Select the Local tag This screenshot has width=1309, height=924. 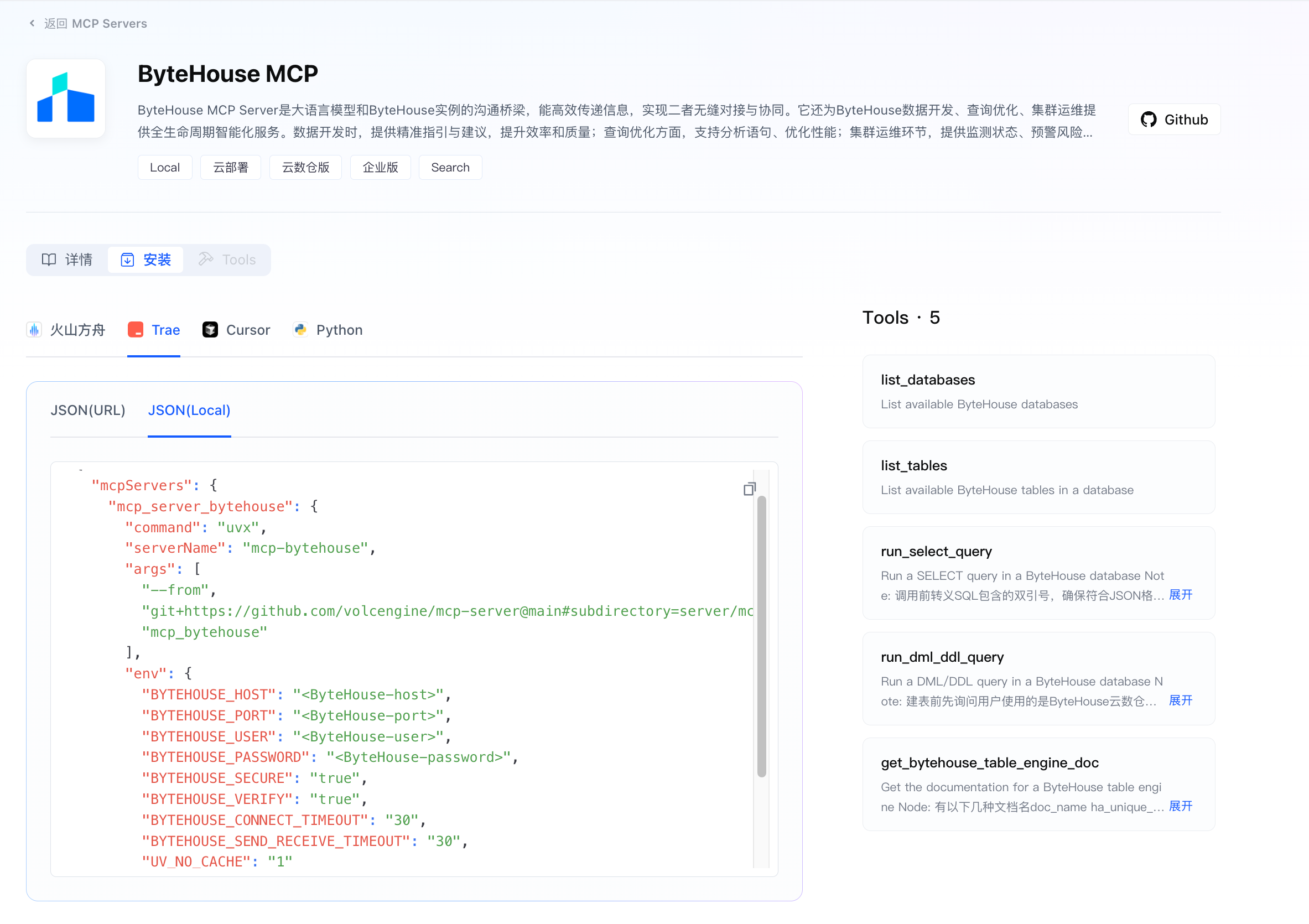[x=165, y=167]
